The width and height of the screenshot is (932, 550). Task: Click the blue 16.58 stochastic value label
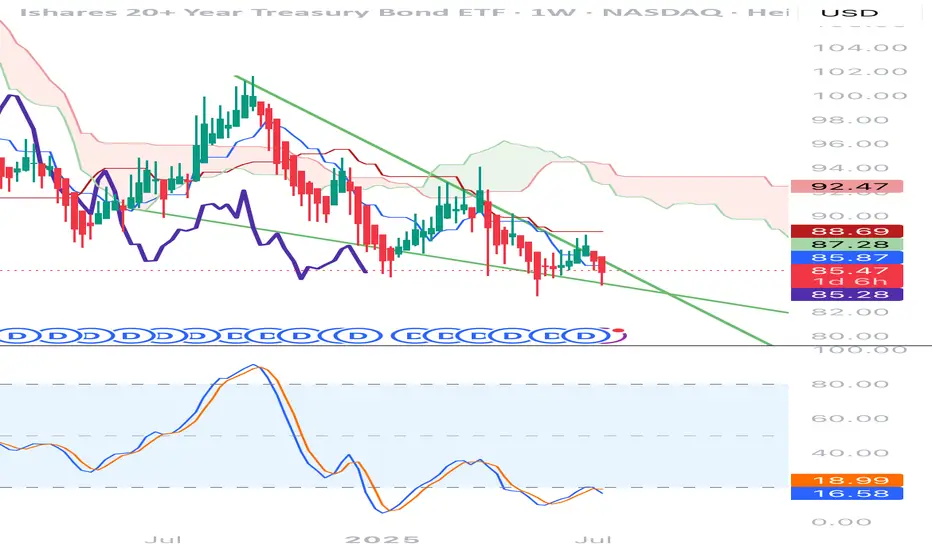click(x=847, y=493)
